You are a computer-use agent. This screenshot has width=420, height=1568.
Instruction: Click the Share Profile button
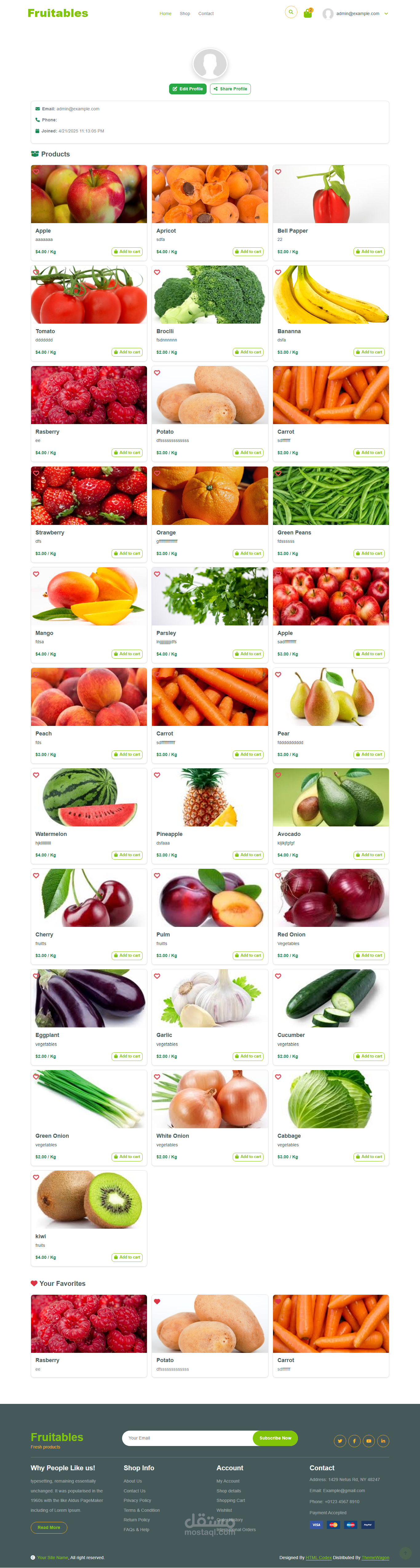[x=230, y=89]
